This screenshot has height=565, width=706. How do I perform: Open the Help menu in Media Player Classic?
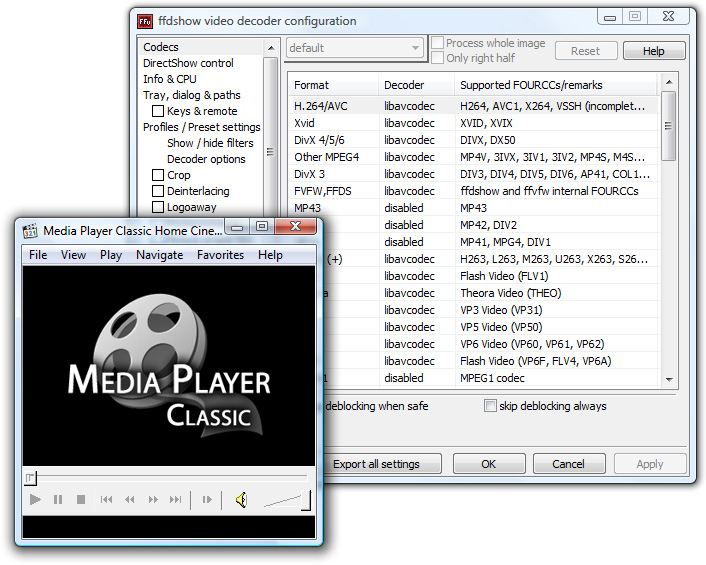[270, 255]
